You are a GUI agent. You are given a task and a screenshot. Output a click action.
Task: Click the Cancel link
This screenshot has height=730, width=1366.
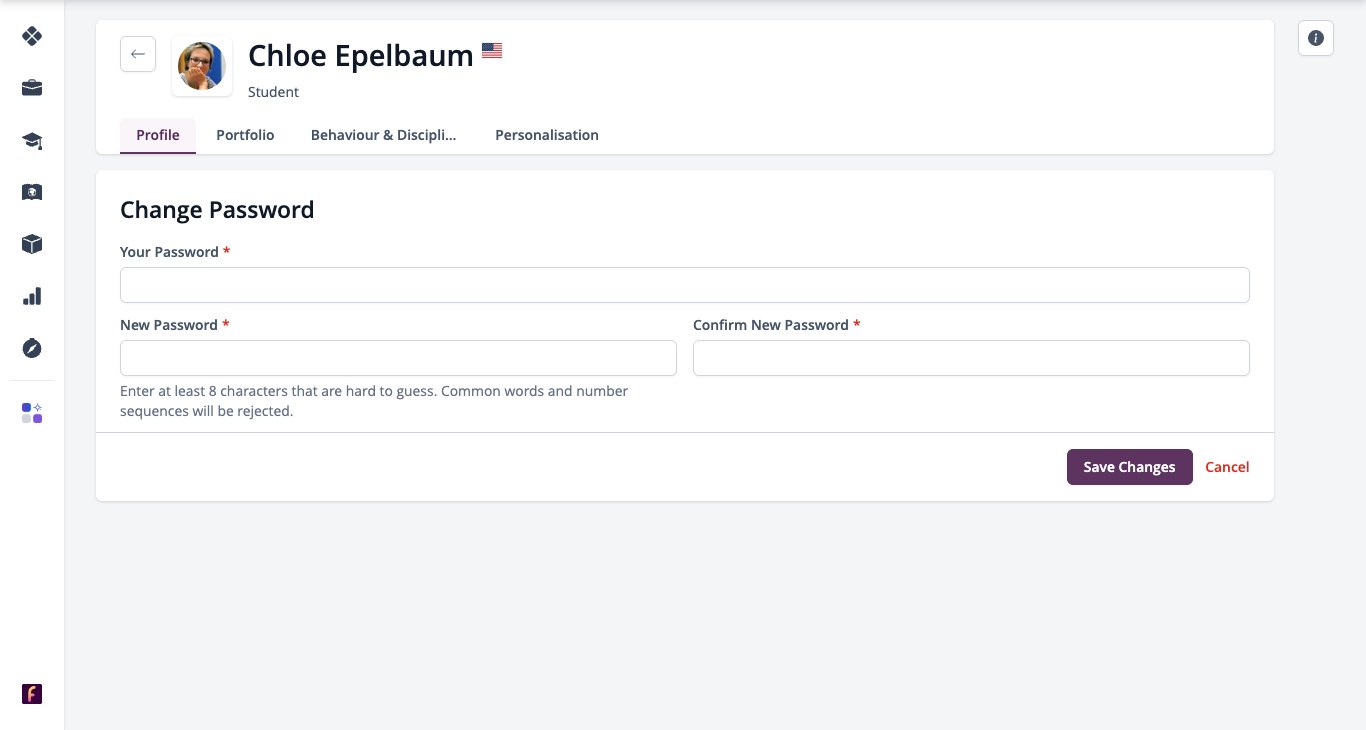tap(1227, 467)
